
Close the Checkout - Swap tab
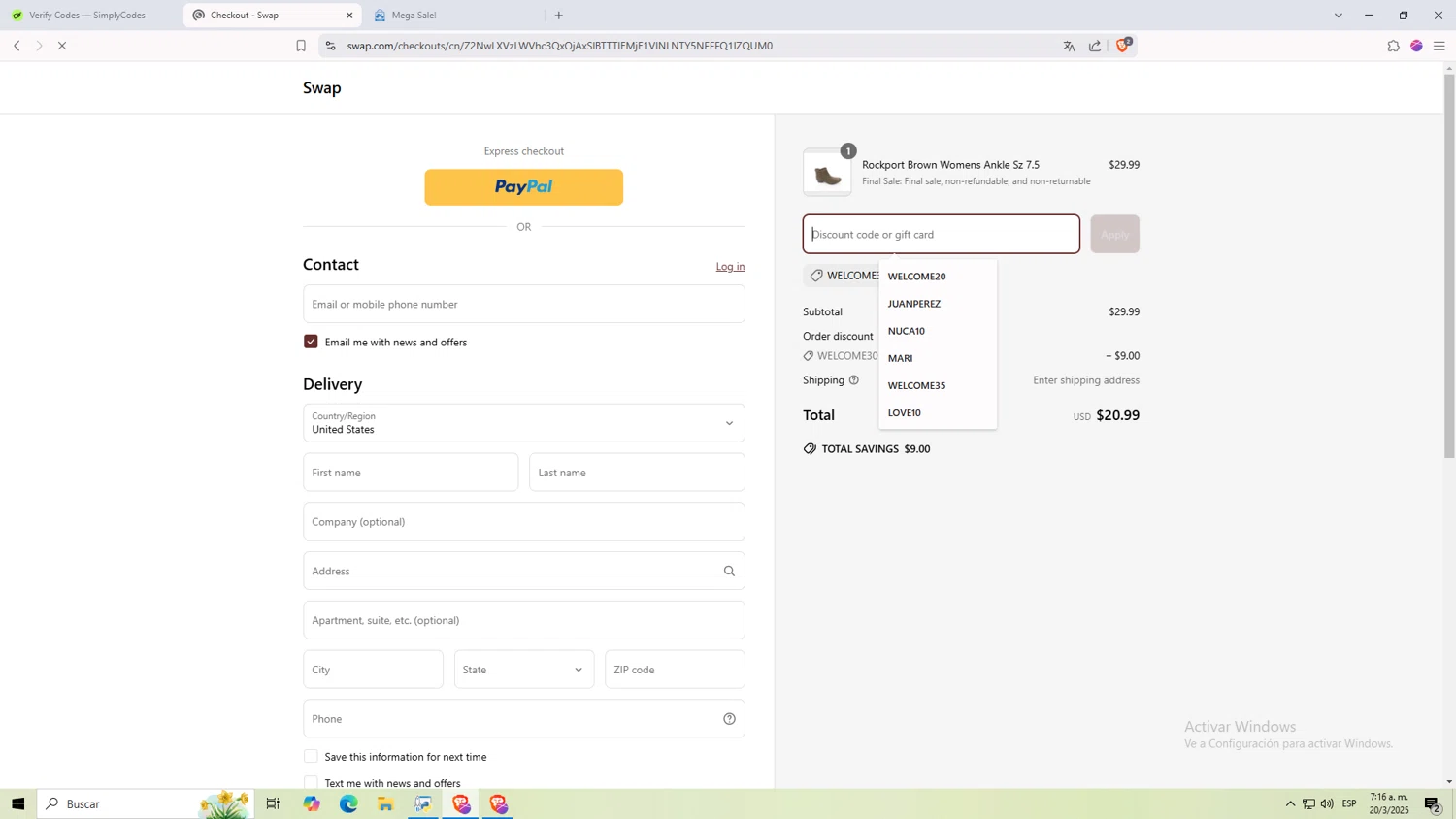349,16
